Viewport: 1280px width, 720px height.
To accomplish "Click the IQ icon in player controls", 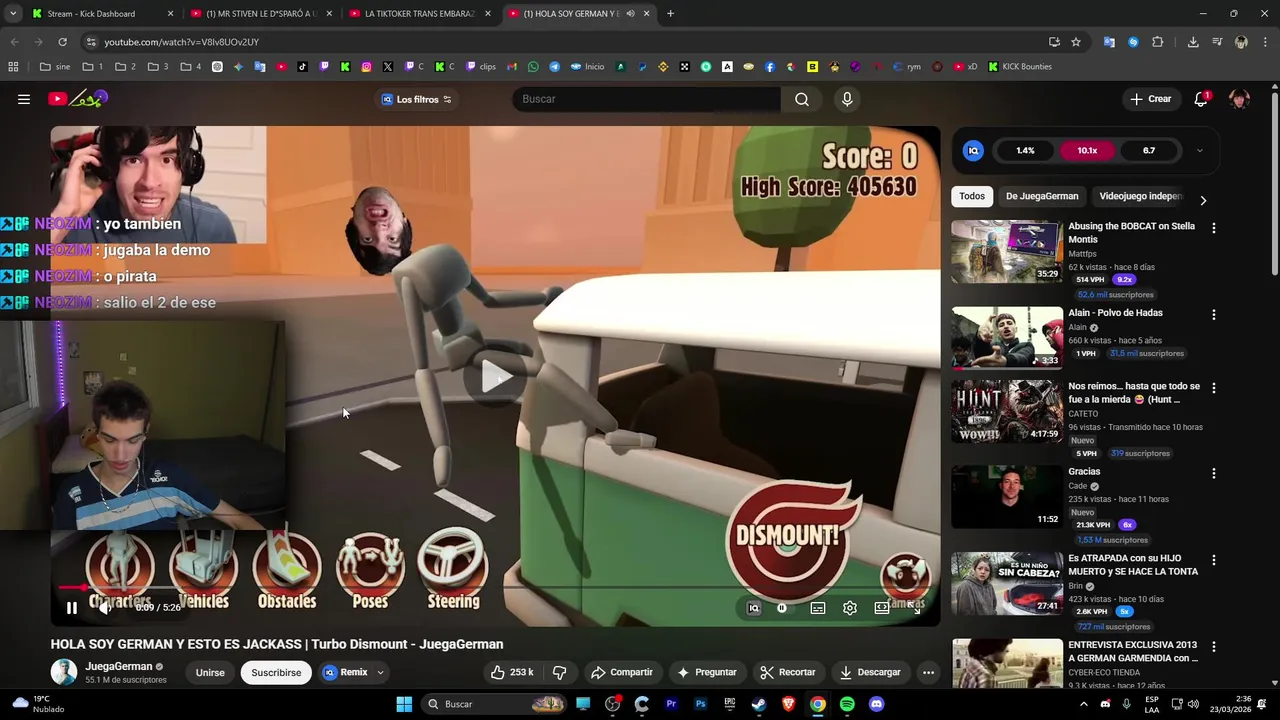I will pyautogui.click(x=754, y=608).
